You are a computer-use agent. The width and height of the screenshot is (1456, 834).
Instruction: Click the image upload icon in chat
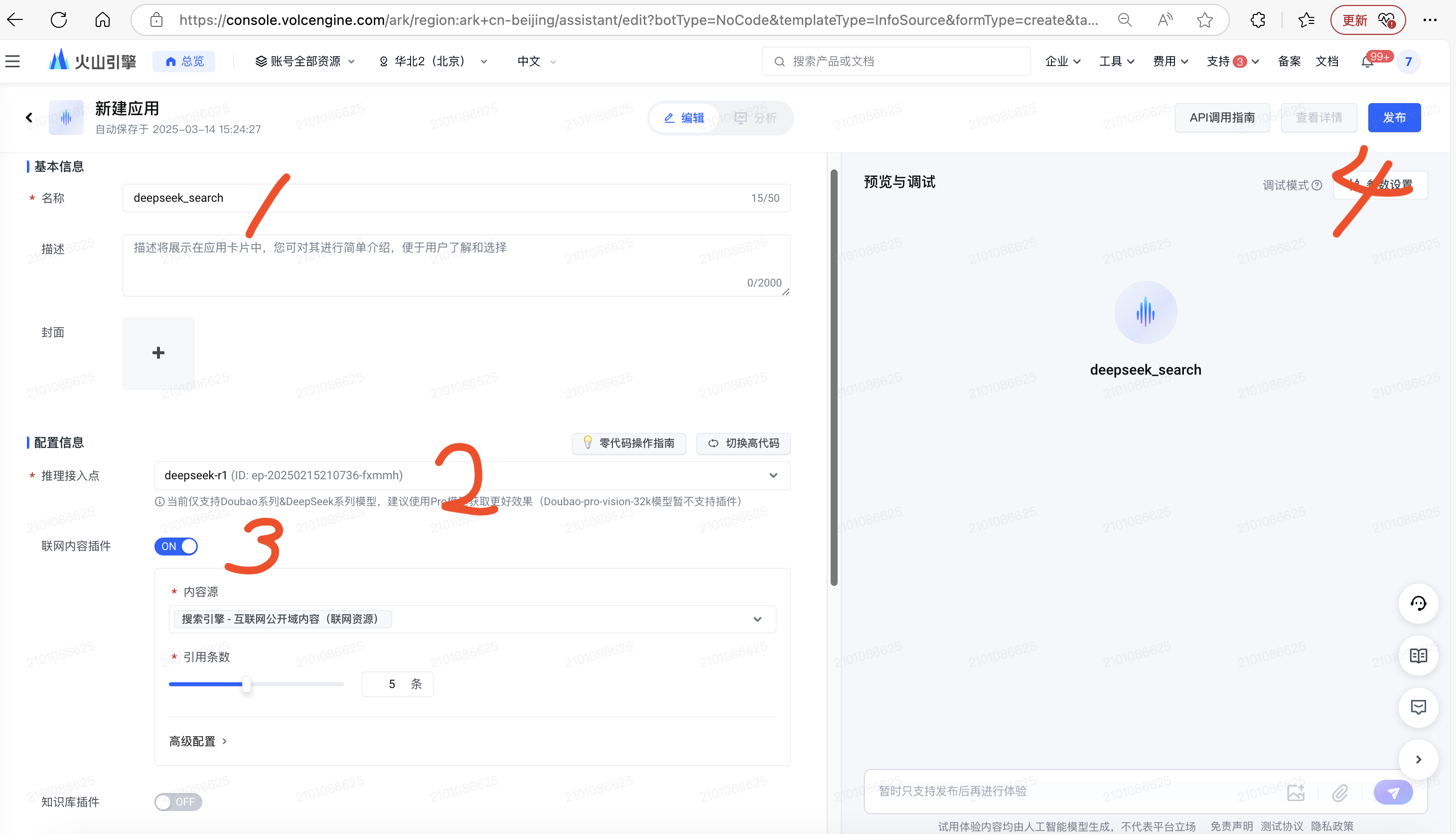[x=1295, y=793]
